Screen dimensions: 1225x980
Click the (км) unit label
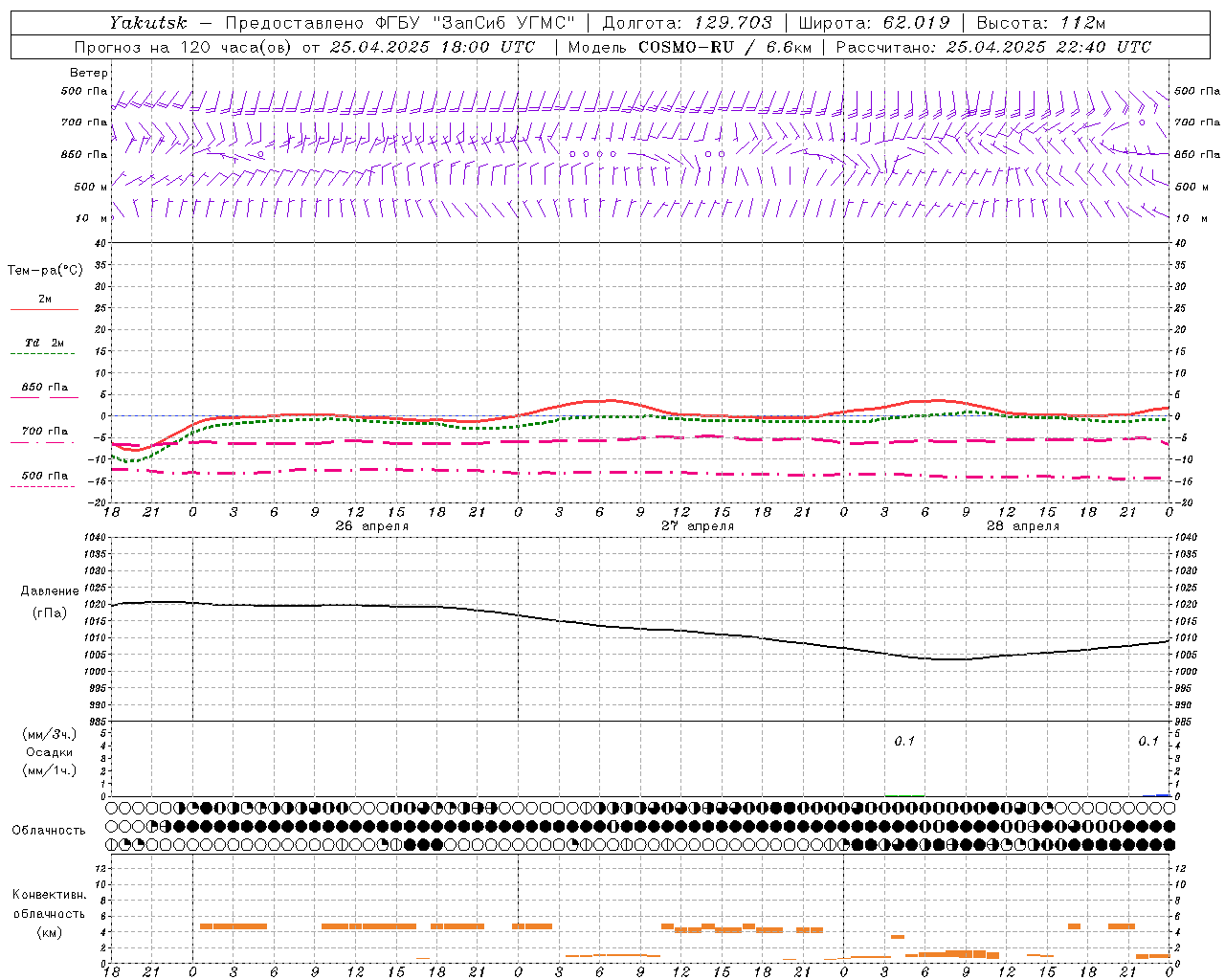49,932
